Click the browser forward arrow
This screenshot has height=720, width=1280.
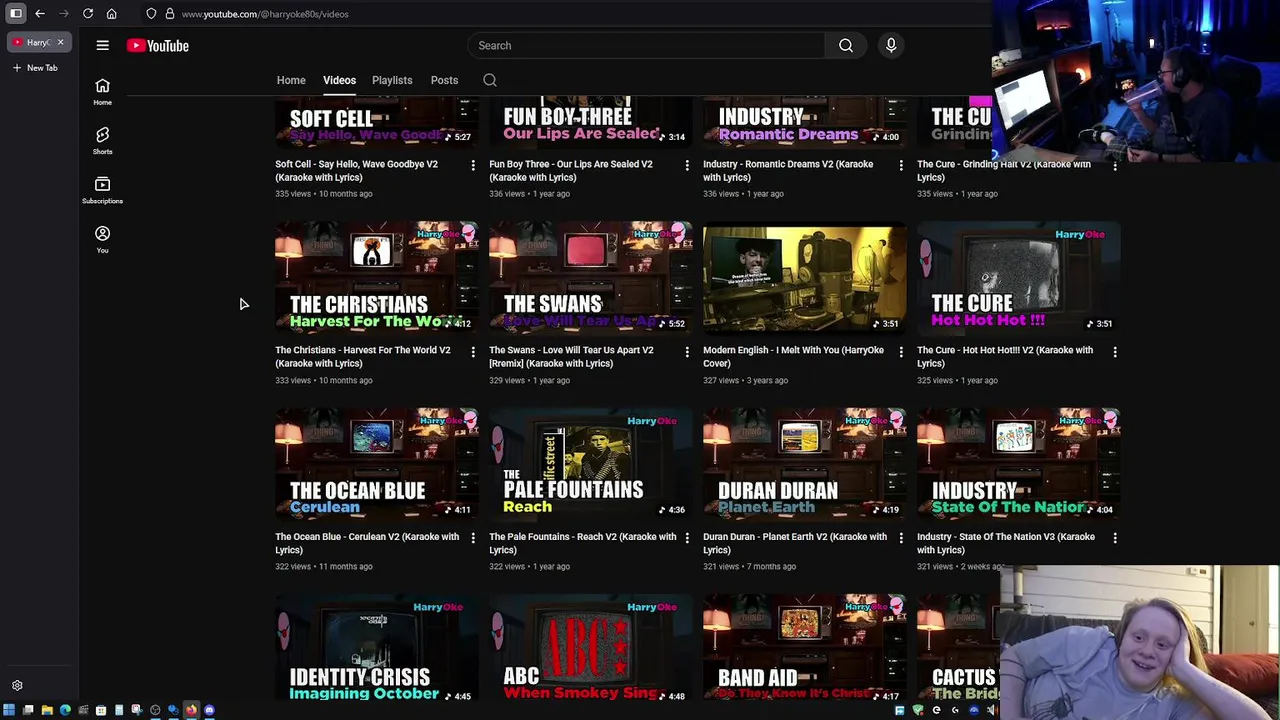point(64,14)
